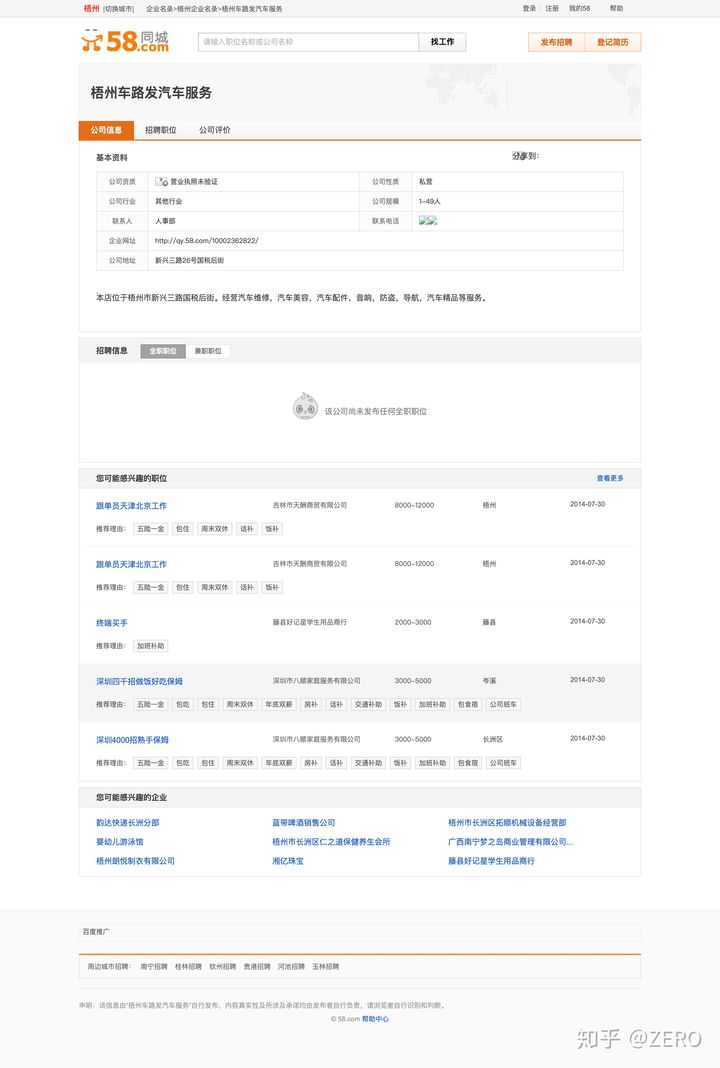Viewport: 720px width, 1068px height.
Task: Click the 58同城 logo
Action: (125, 41)
